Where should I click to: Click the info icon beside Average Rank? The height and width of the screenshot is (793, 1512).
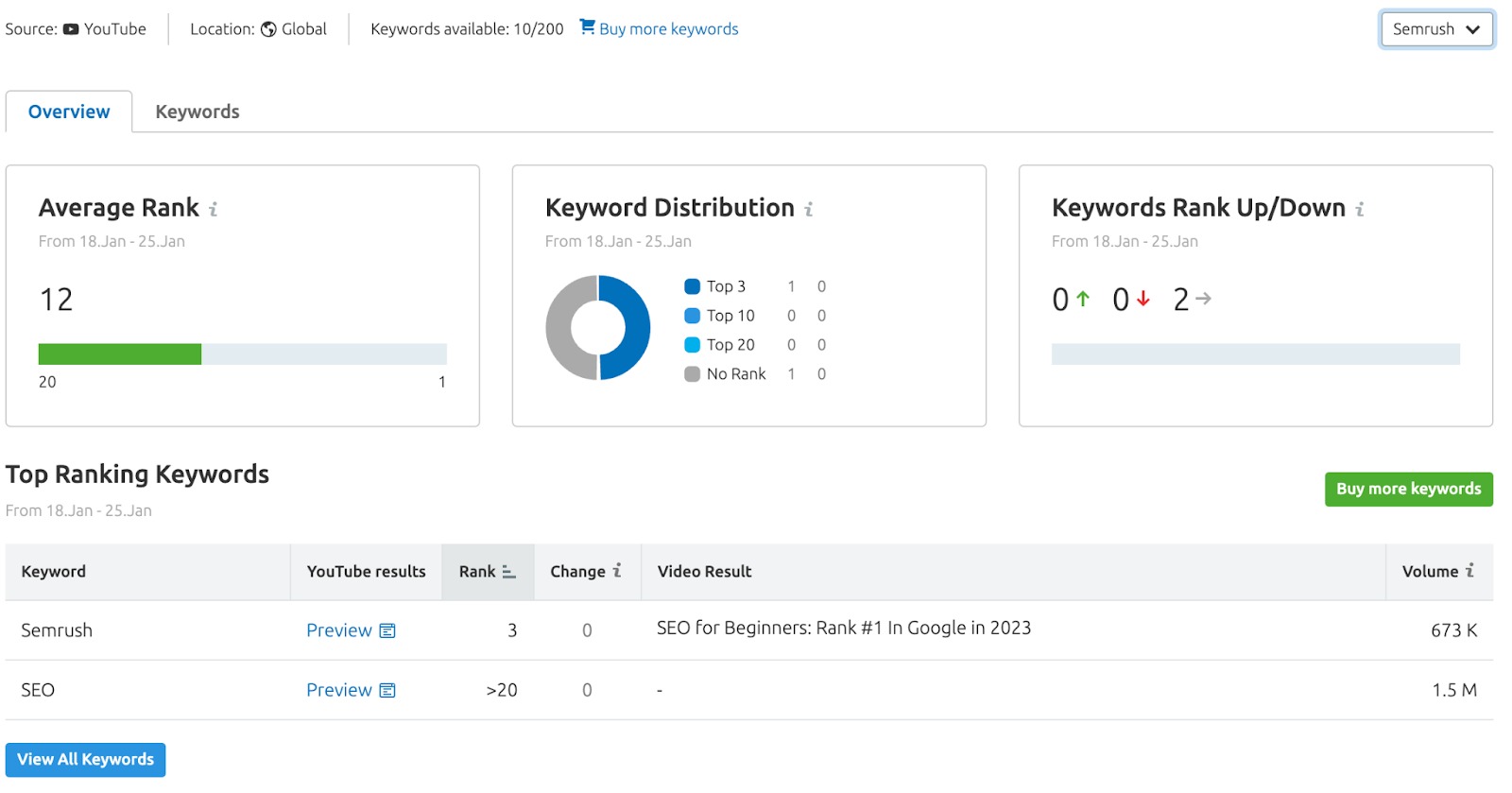[x=214, y=209]
